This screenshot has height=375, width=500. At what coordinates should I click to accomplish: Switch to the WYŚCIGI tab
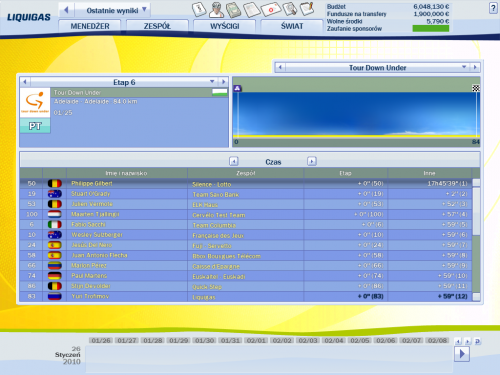point(224,26)
